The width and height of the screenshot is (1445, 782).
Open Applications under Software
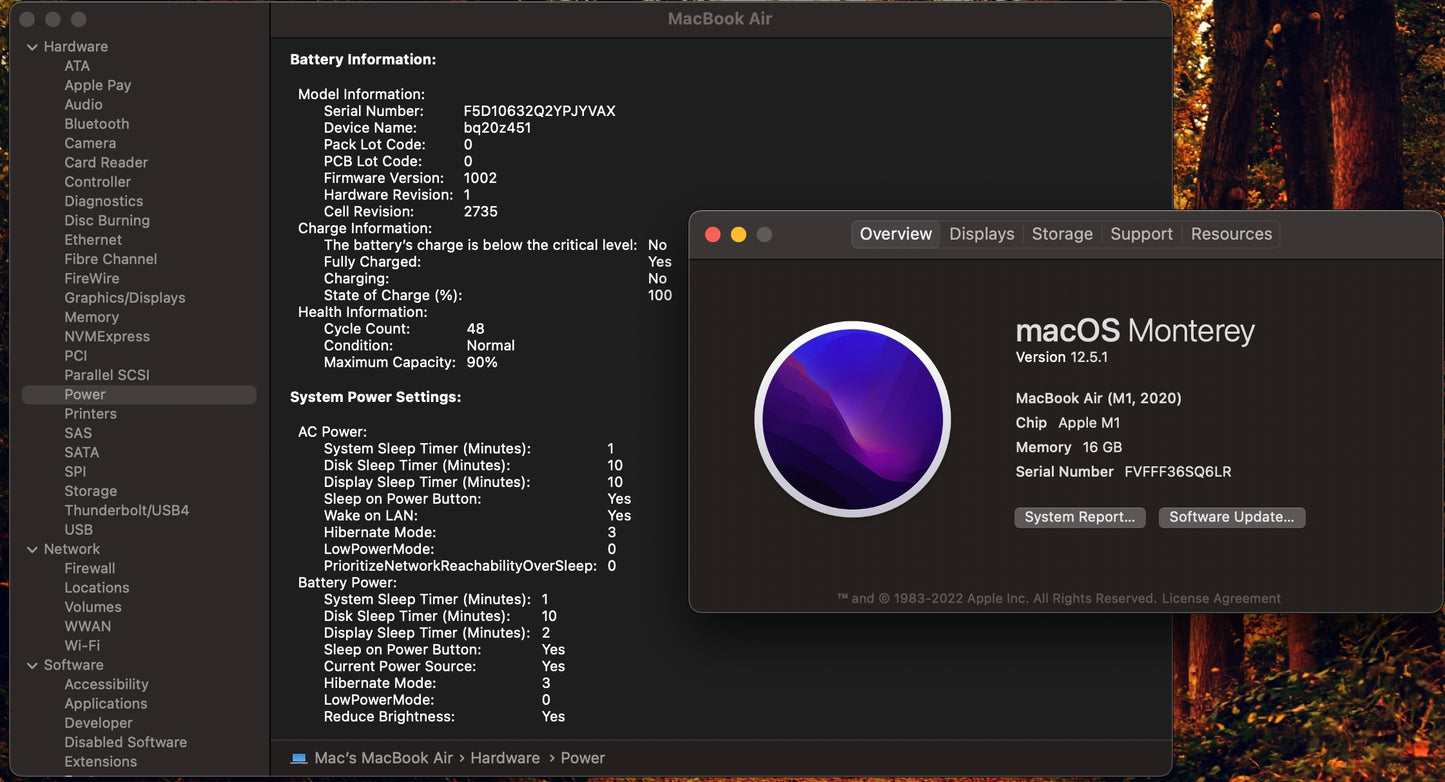tap(106, 704)
